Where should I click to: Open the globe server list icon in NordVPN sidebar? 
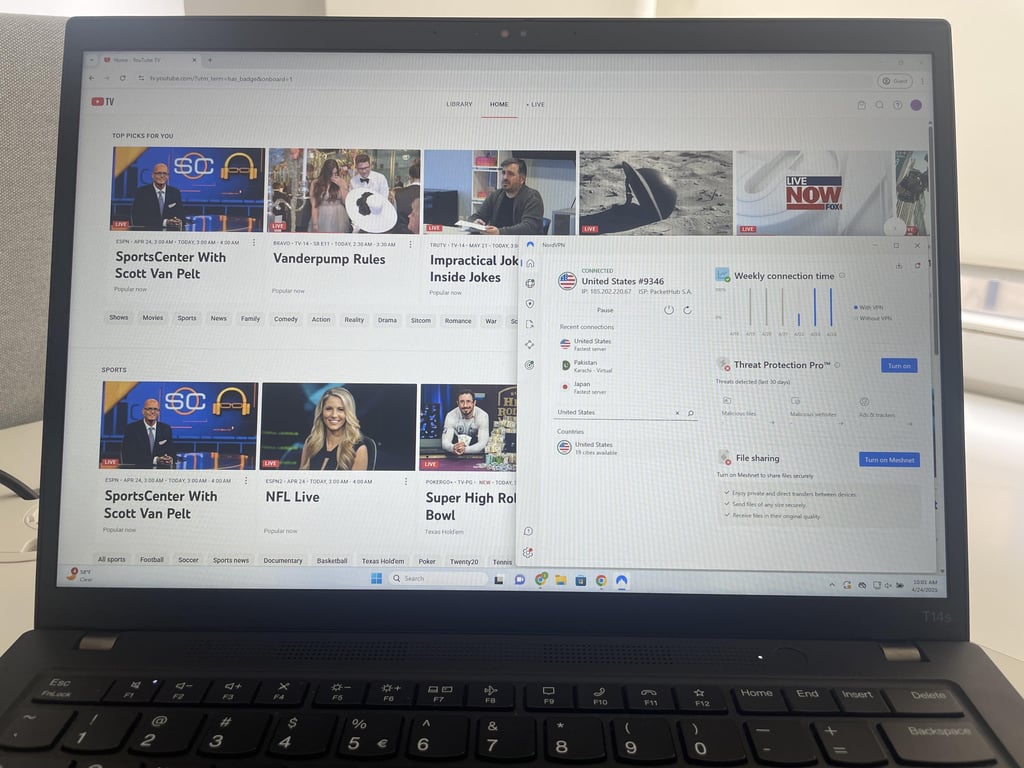(530, 283)
